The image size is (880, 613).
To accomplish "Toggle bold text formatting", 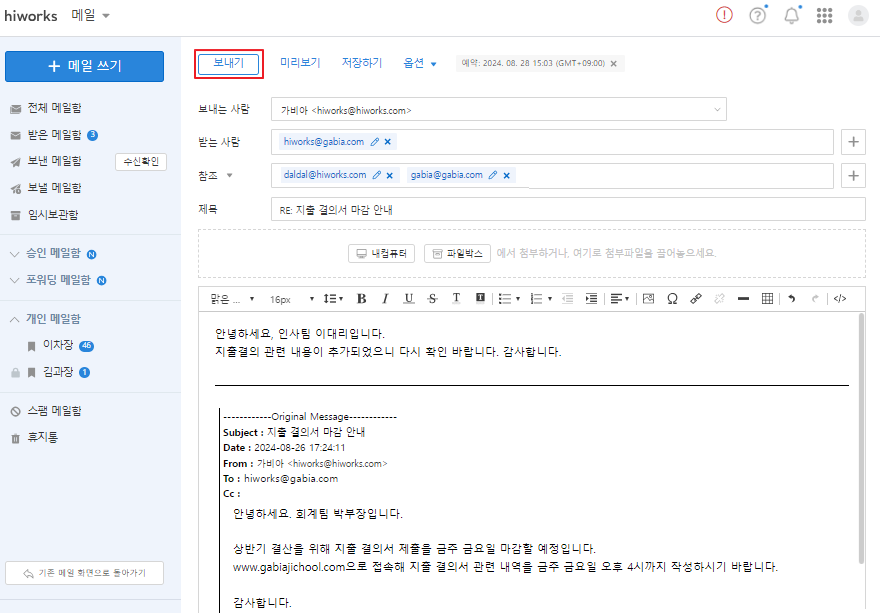I will point(361,298).
